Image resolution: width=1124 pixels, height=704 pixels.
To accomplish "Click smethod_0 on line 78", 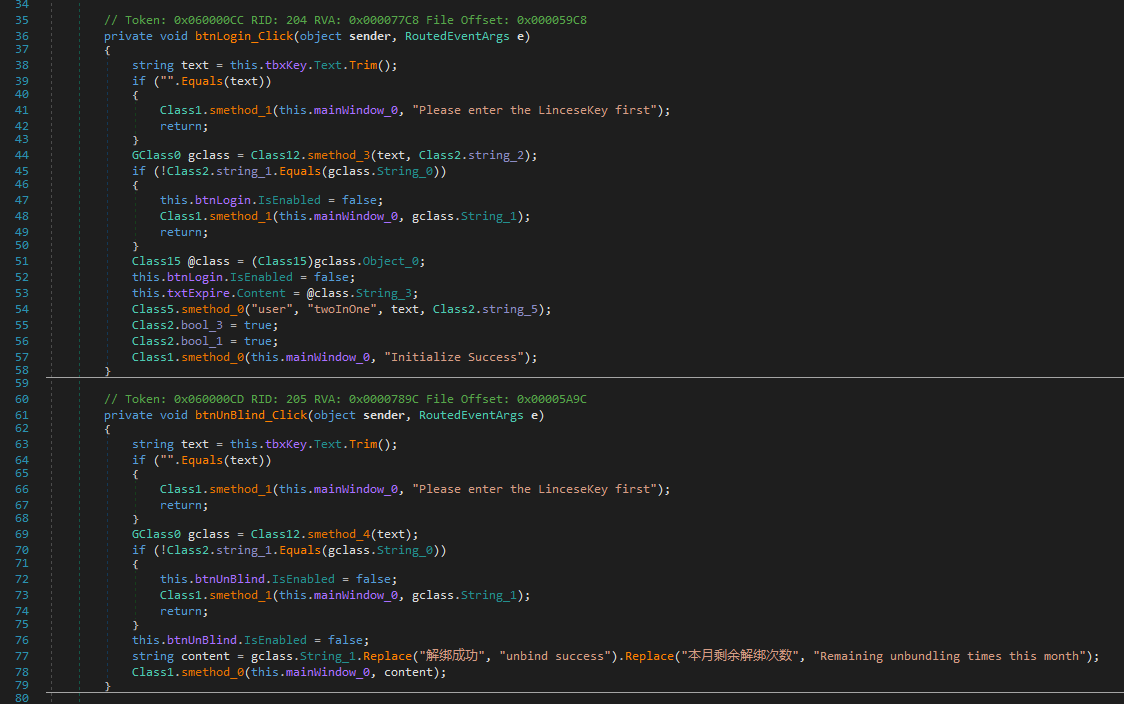I will point(213,672).
